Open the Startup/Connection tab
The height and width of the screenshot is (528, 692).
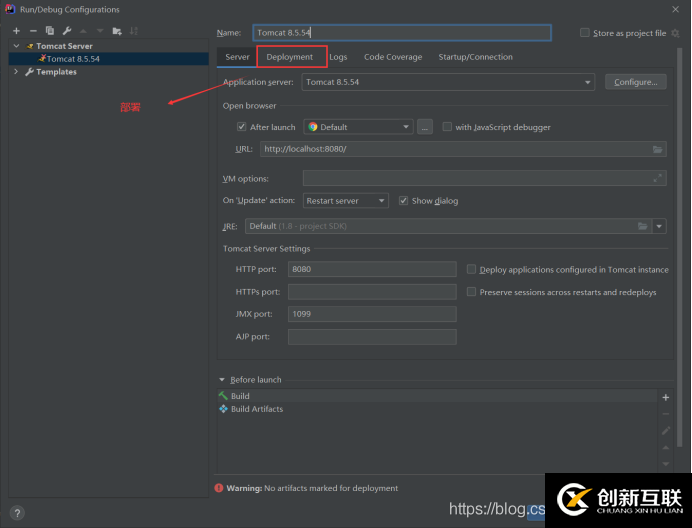[x=475, y=57]
